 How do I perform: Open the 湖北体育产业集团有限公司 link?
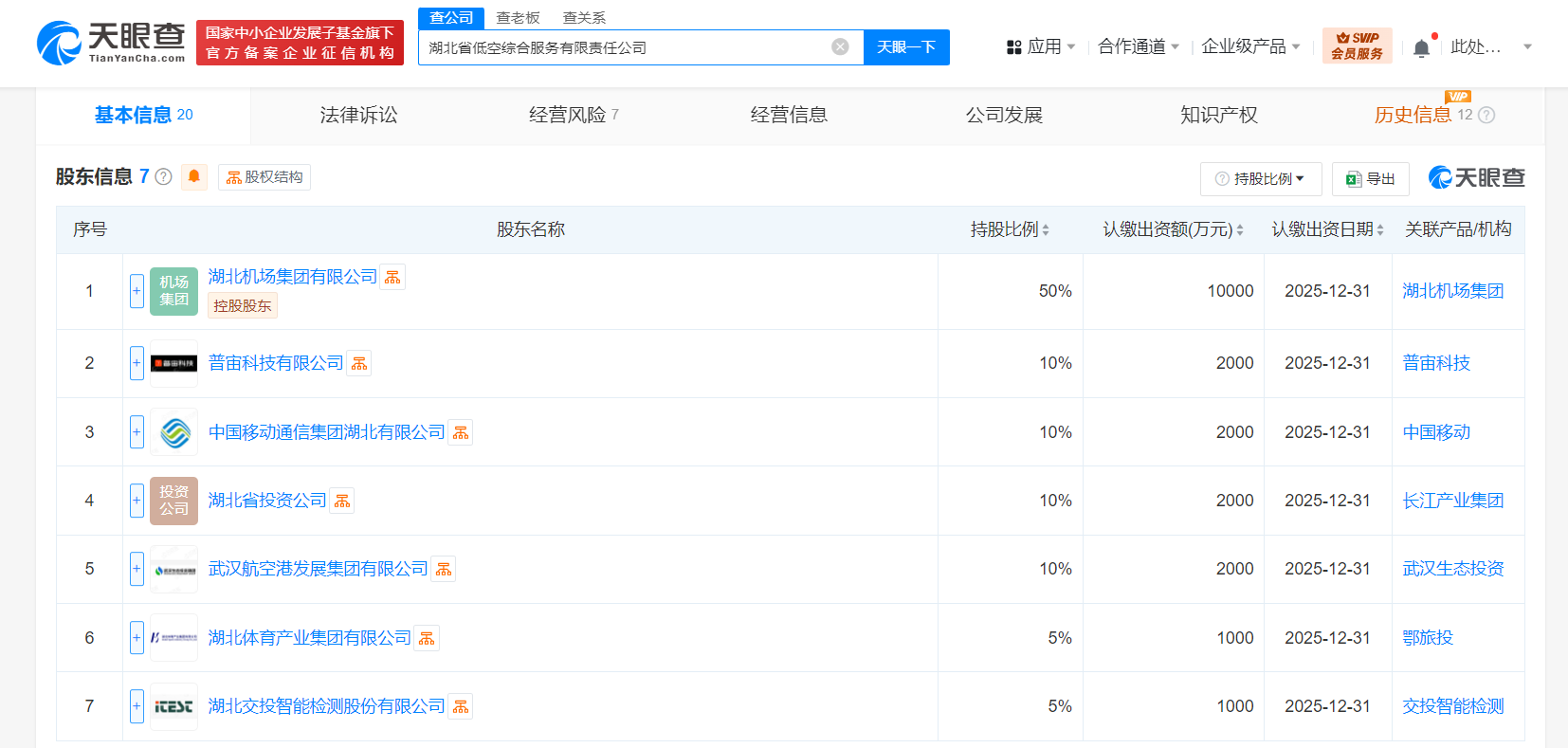[x=310, y=638]
